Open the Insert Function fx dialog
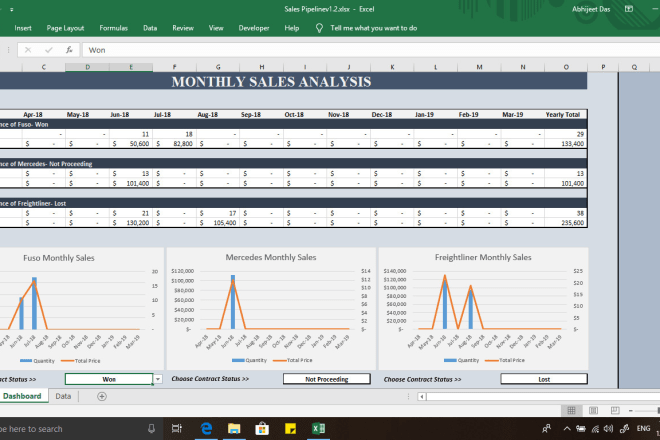The height and width of the screenshot is (440, 660). (69, 50)
